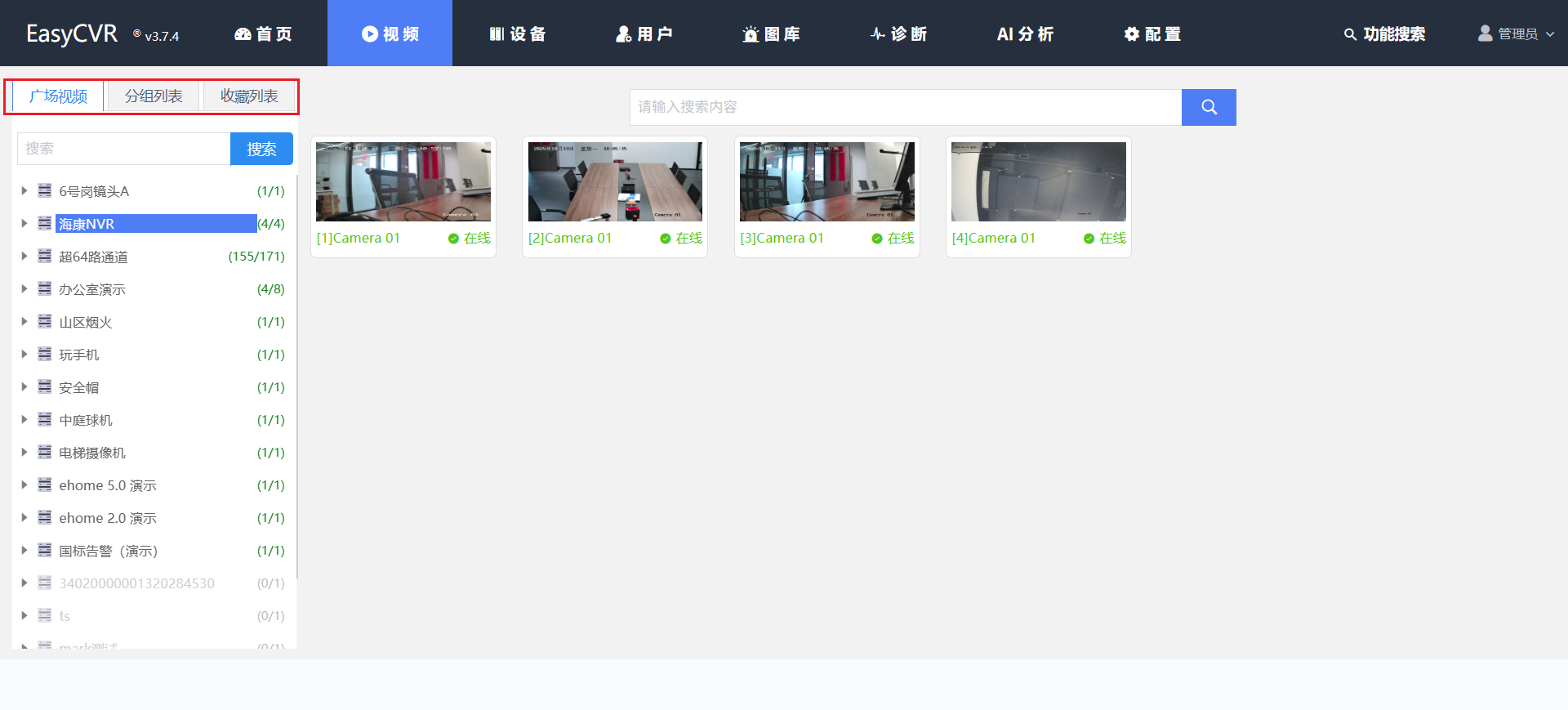This screenshot has height=710, width=1568.
Task: Click the [1]Camera 01 video thumbnail
Action: click(403, 181)
